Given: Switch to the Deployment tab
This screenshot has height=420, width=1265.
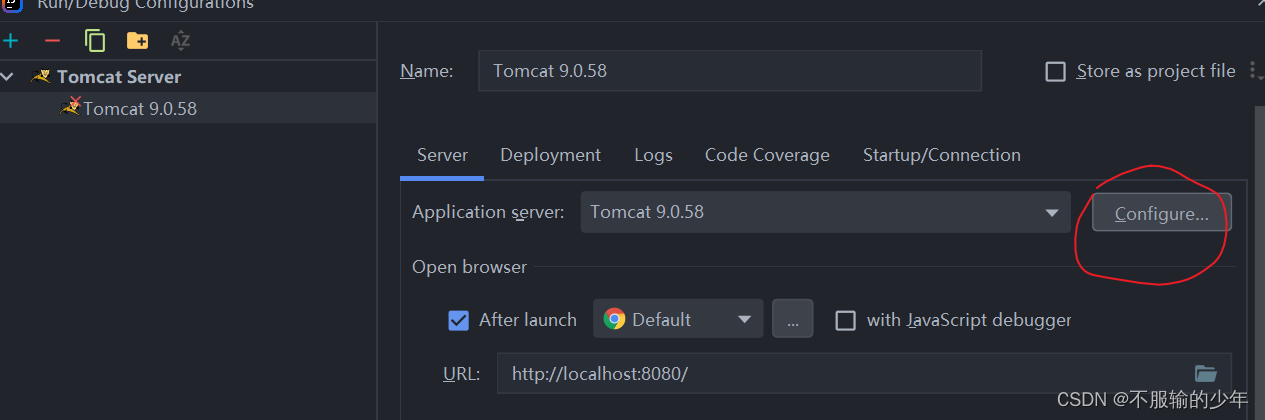Looking at the screenshot, I should pos(550,155).
